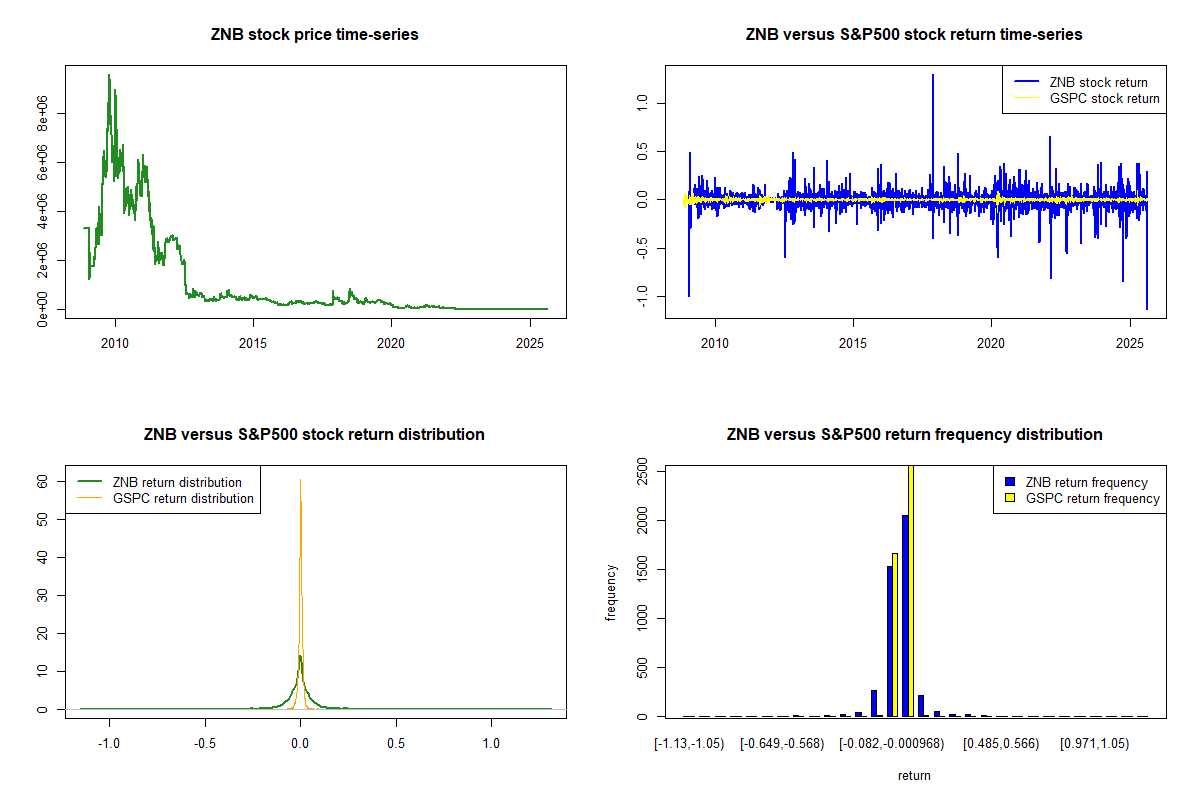
Task: Click the 'ZNB versus S&P500 return frequency distribution' title
Action: pyautogui.click(x=914, y=435)
